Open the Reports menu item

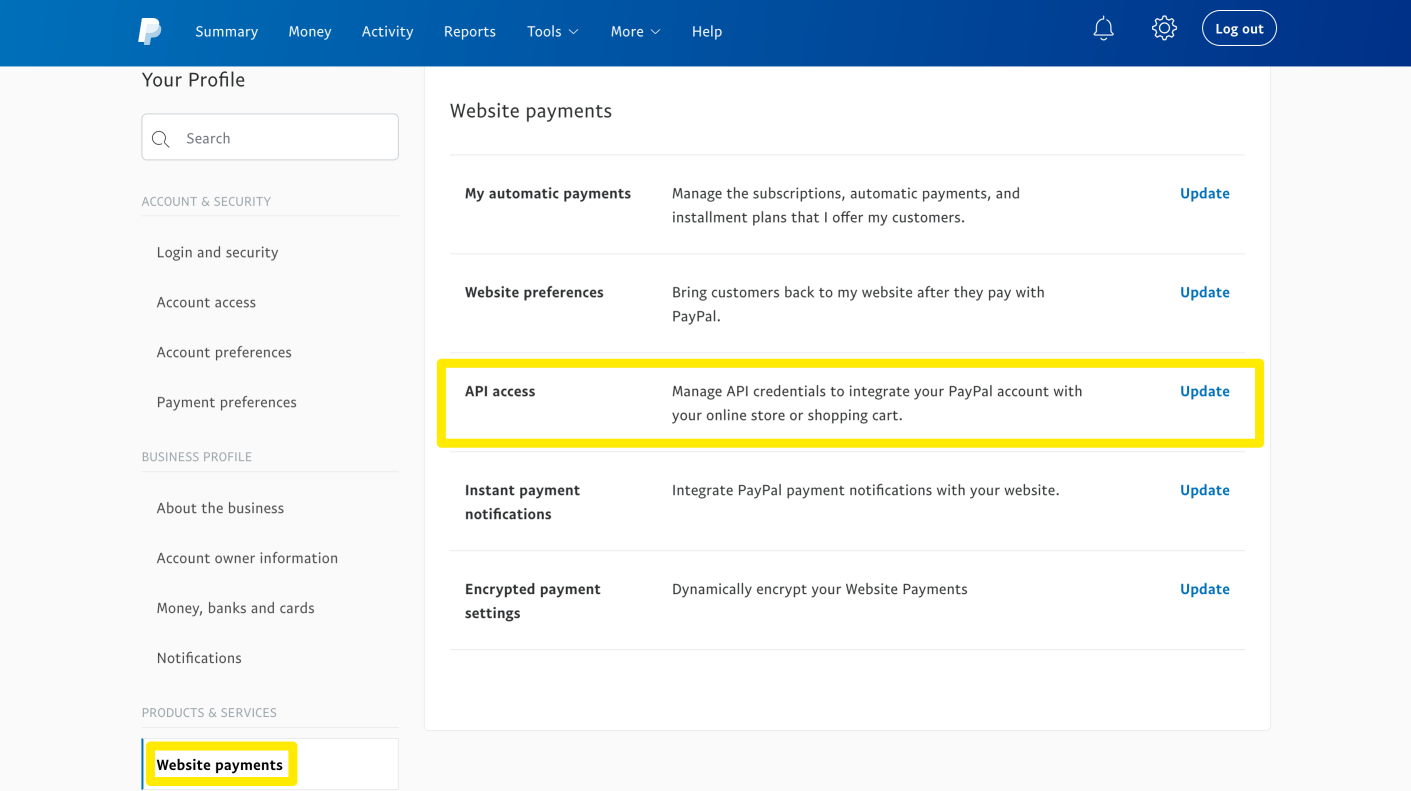(x=470, y=31)
